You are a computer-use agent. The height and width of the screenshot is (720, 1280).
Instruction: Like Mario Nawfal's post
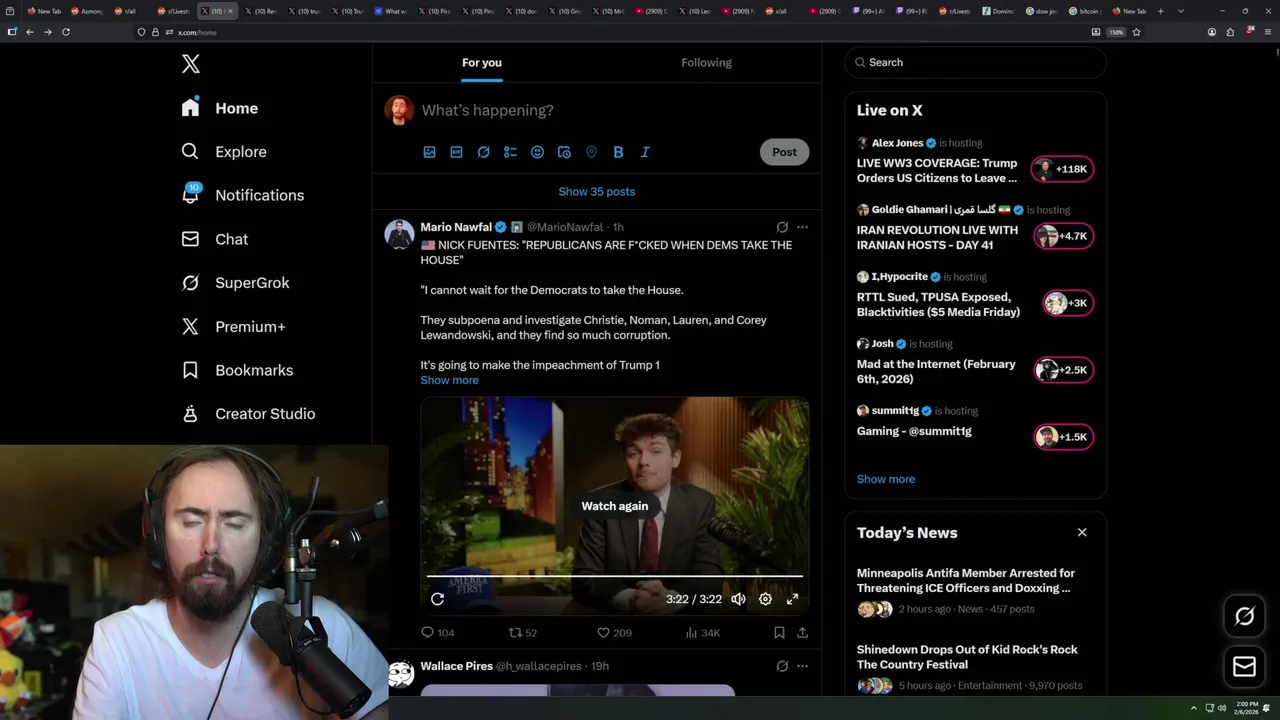point(614,633)
